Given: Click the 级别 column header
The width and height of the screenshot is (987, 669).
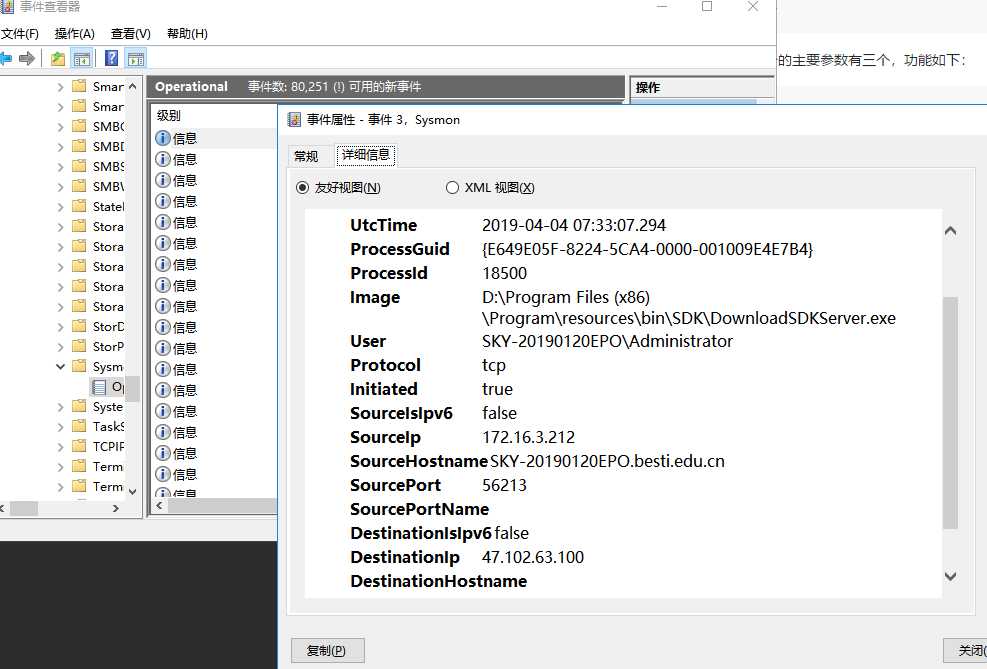Looking at the screenshot, I should pyautogui.click(x=214, y=115).
